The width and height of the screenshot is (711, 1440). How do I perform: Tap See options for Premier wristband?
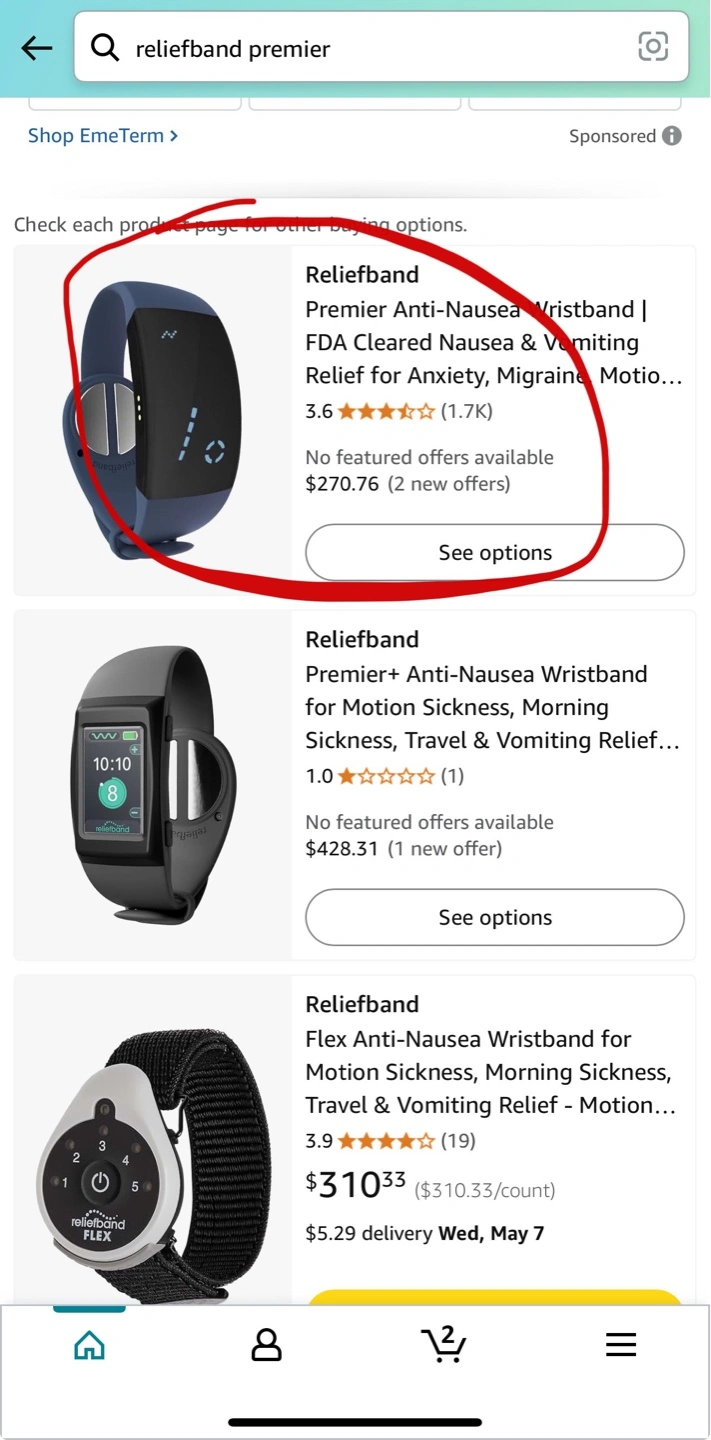pos(495,552)
